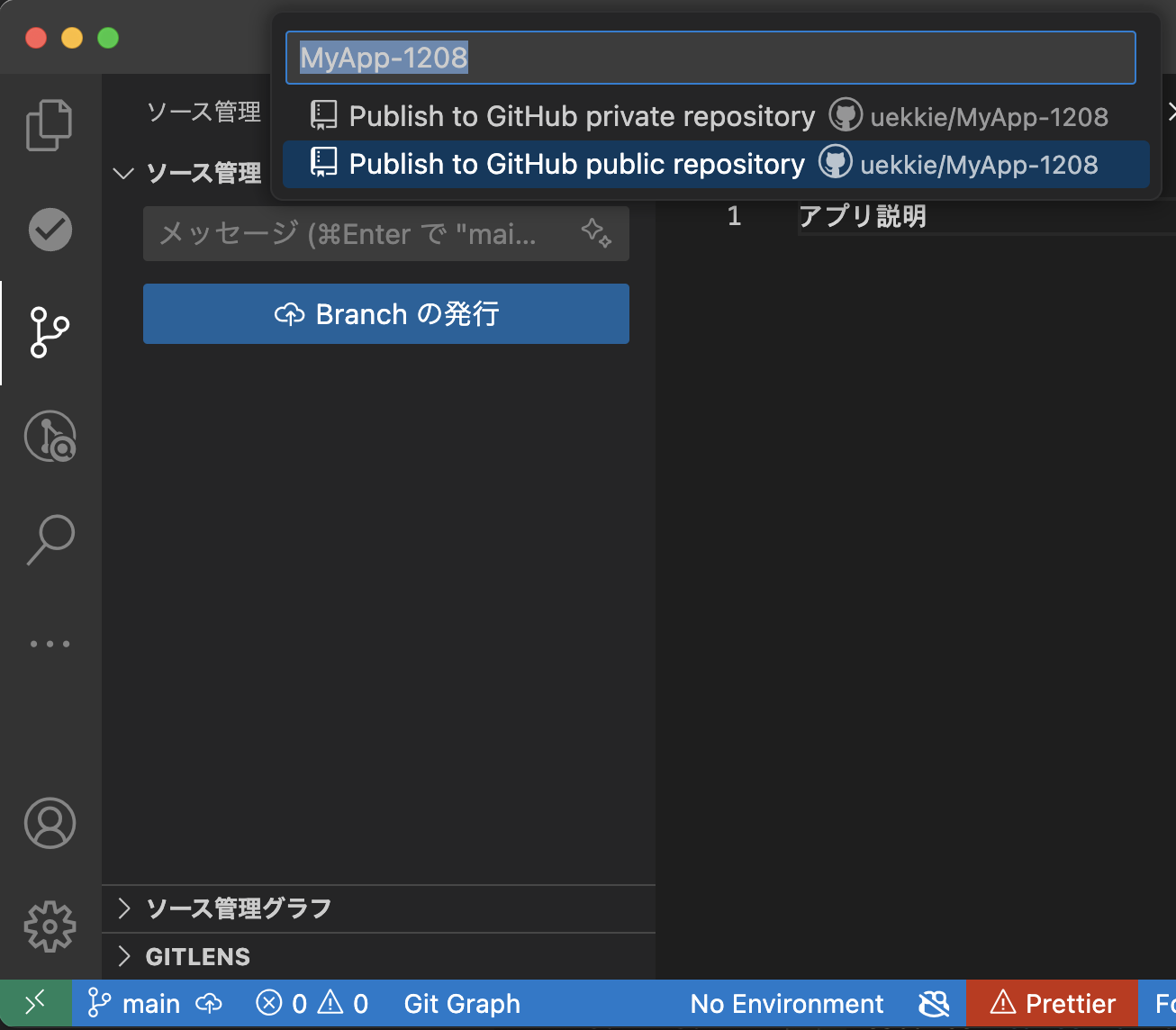Expand the GITLENS section
The height and width of the screenshot is (1030, 1176).
(x=379, y=956)
